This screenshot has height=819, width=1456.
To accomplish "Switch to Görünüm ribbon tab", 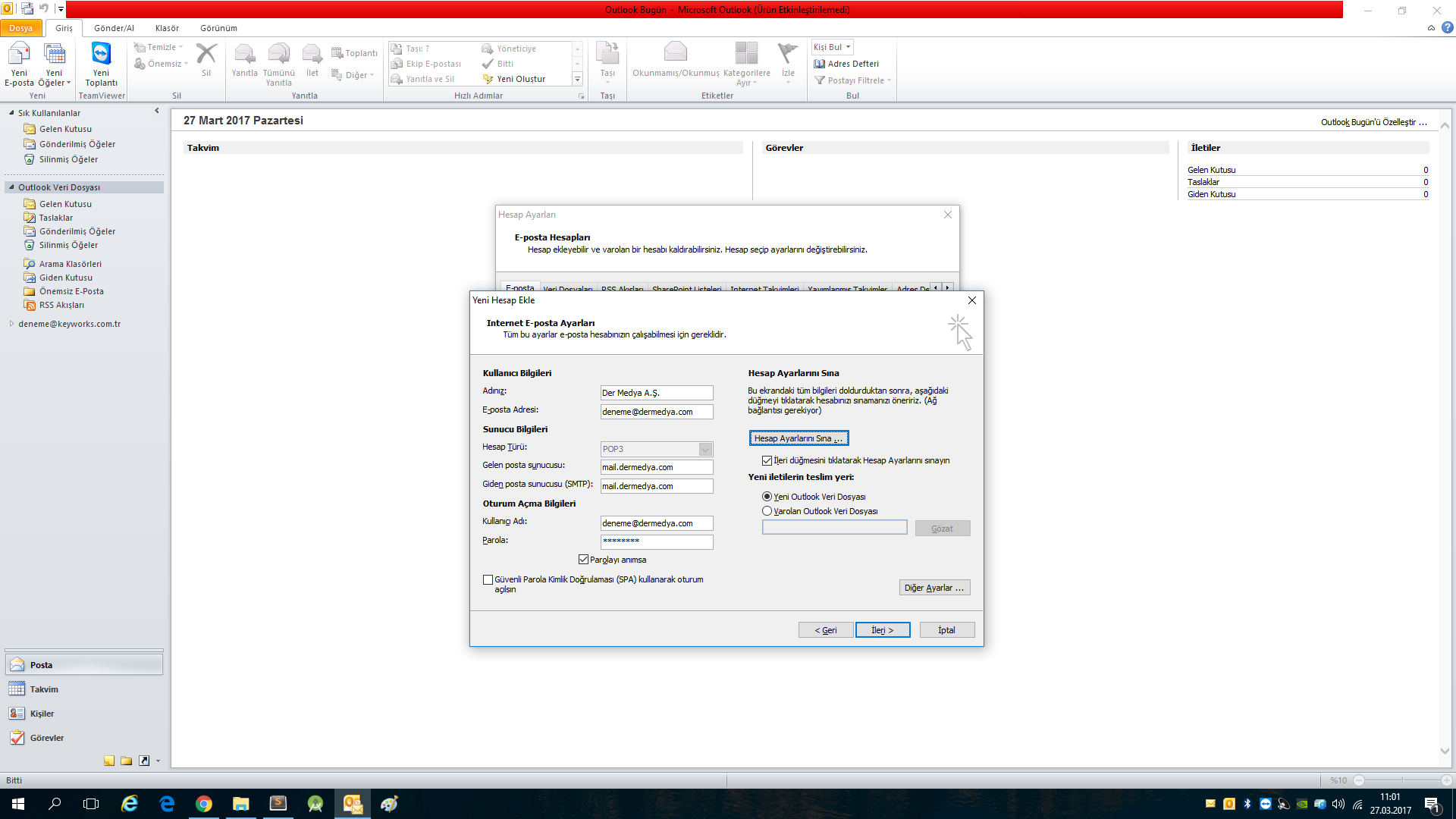I will [x=218, y=28].
